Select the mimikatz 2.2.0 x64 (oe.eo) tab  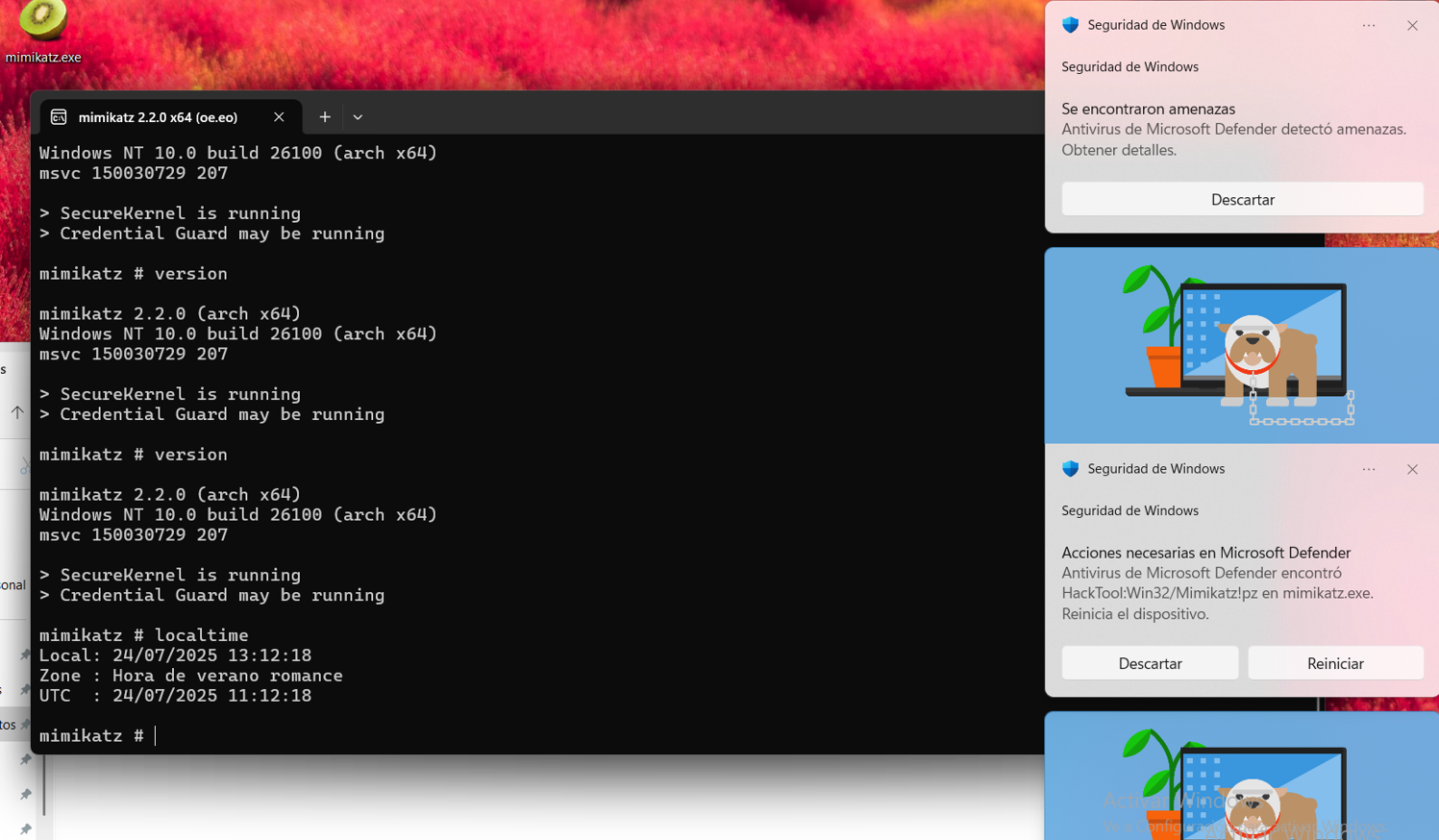click(171, 117)
